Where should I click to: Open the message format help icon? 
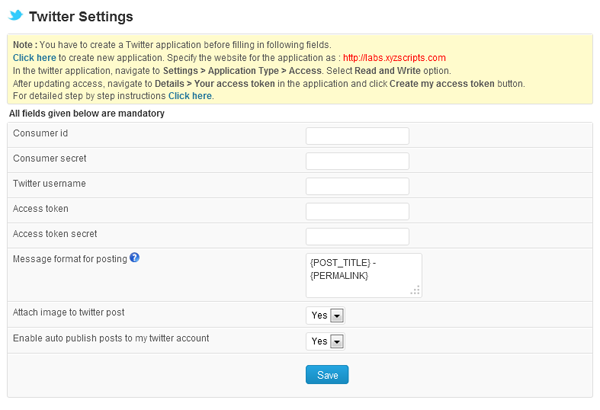tap(134, 258)
